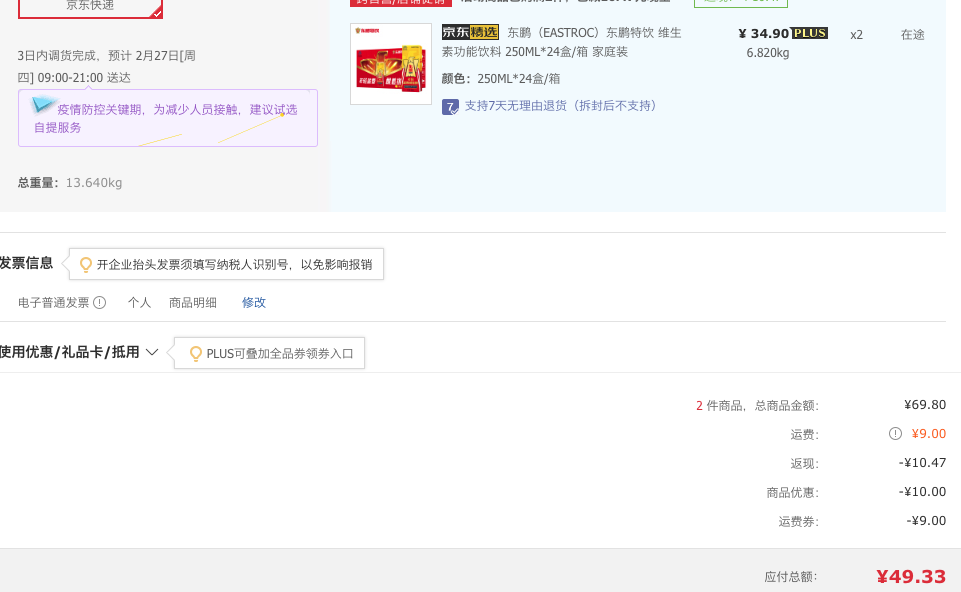Viewport: 961px width, 592px height.
Task: Open PLUS可叠加全品券领券入口 link
Action: coord(279,354)
